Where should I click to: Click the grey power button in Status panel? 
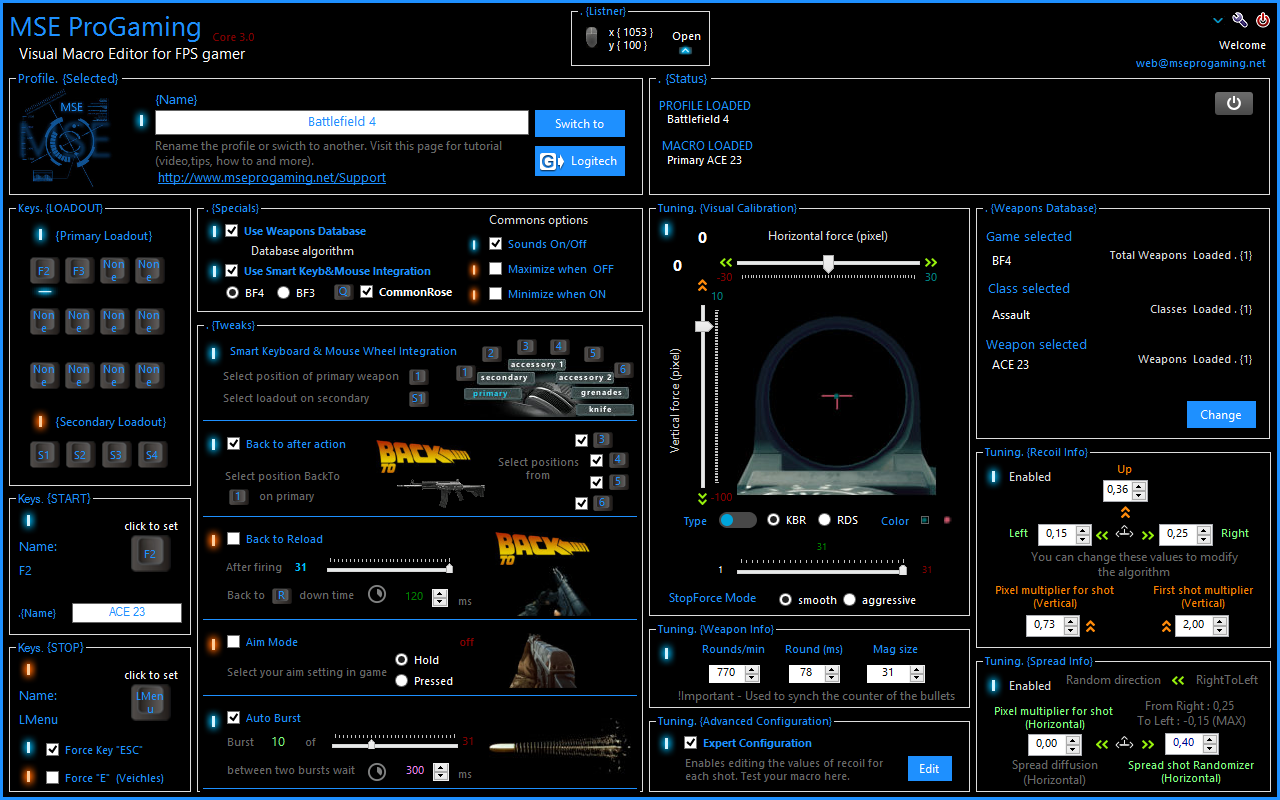coord(1234,103)
